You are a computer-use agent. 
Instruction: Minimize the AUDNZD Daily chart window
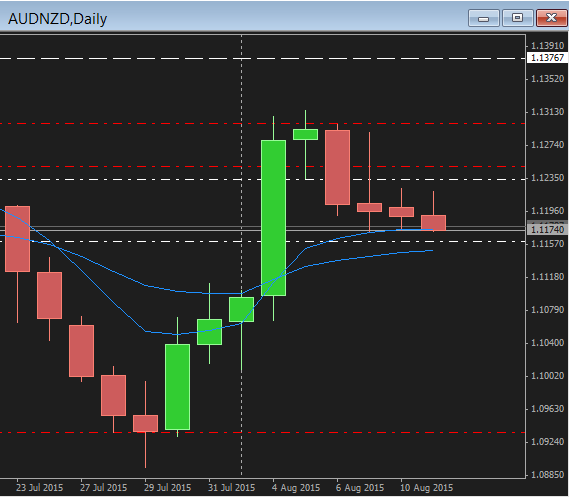click(483, 18)
